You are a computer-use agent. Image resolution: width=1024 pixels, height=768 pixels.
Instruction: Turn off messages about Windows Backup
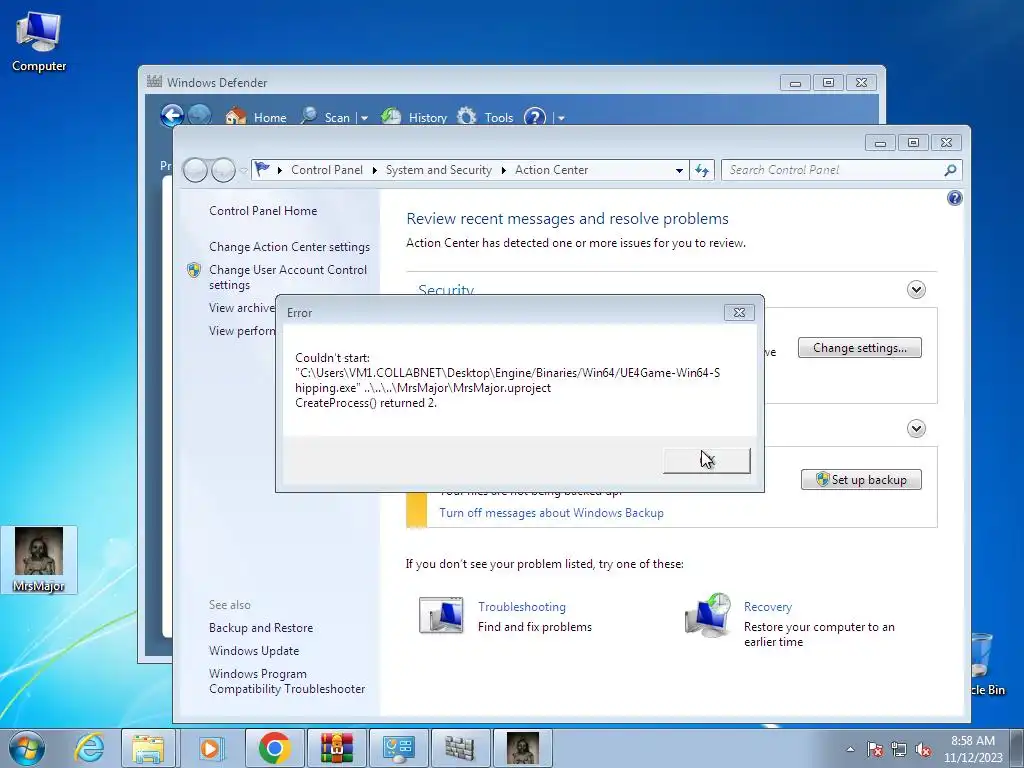coord(551,513)
